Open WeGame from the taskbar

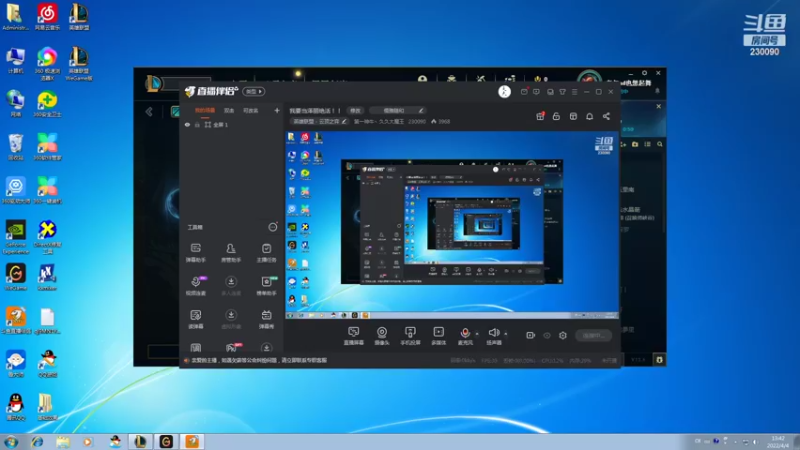pos(166,441)
